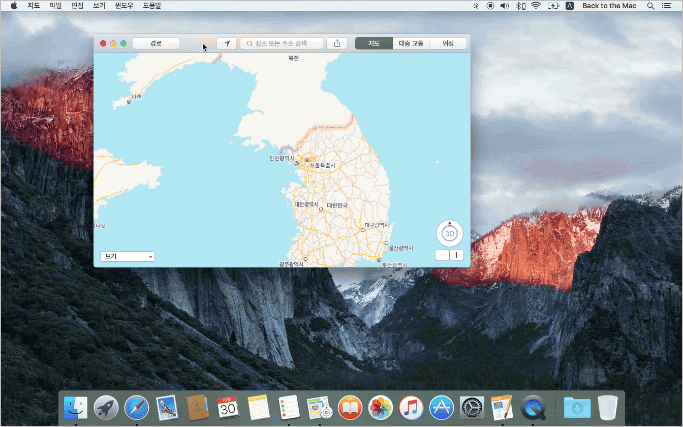
Task: Click the 인천광역시 label on the map
Action: point(282,158)
